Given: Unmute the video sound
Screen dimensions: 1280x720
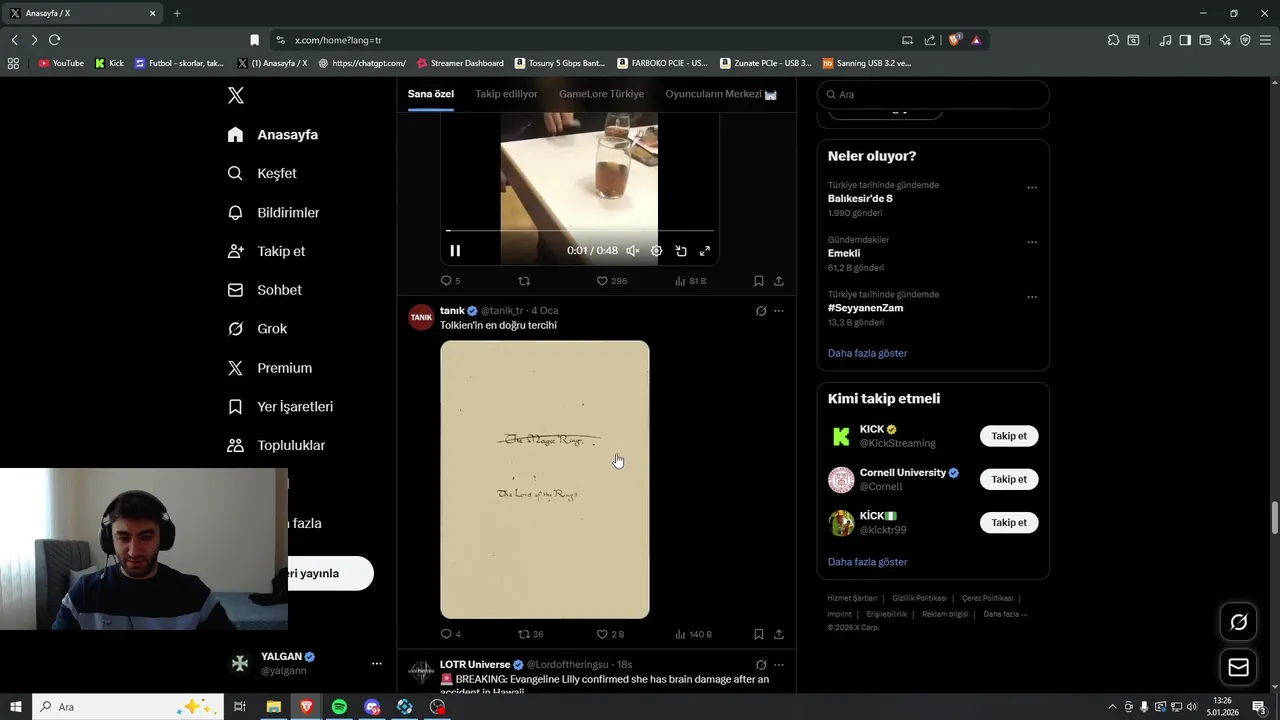Looking at the screenshot, I should click(x=632, y=251).
